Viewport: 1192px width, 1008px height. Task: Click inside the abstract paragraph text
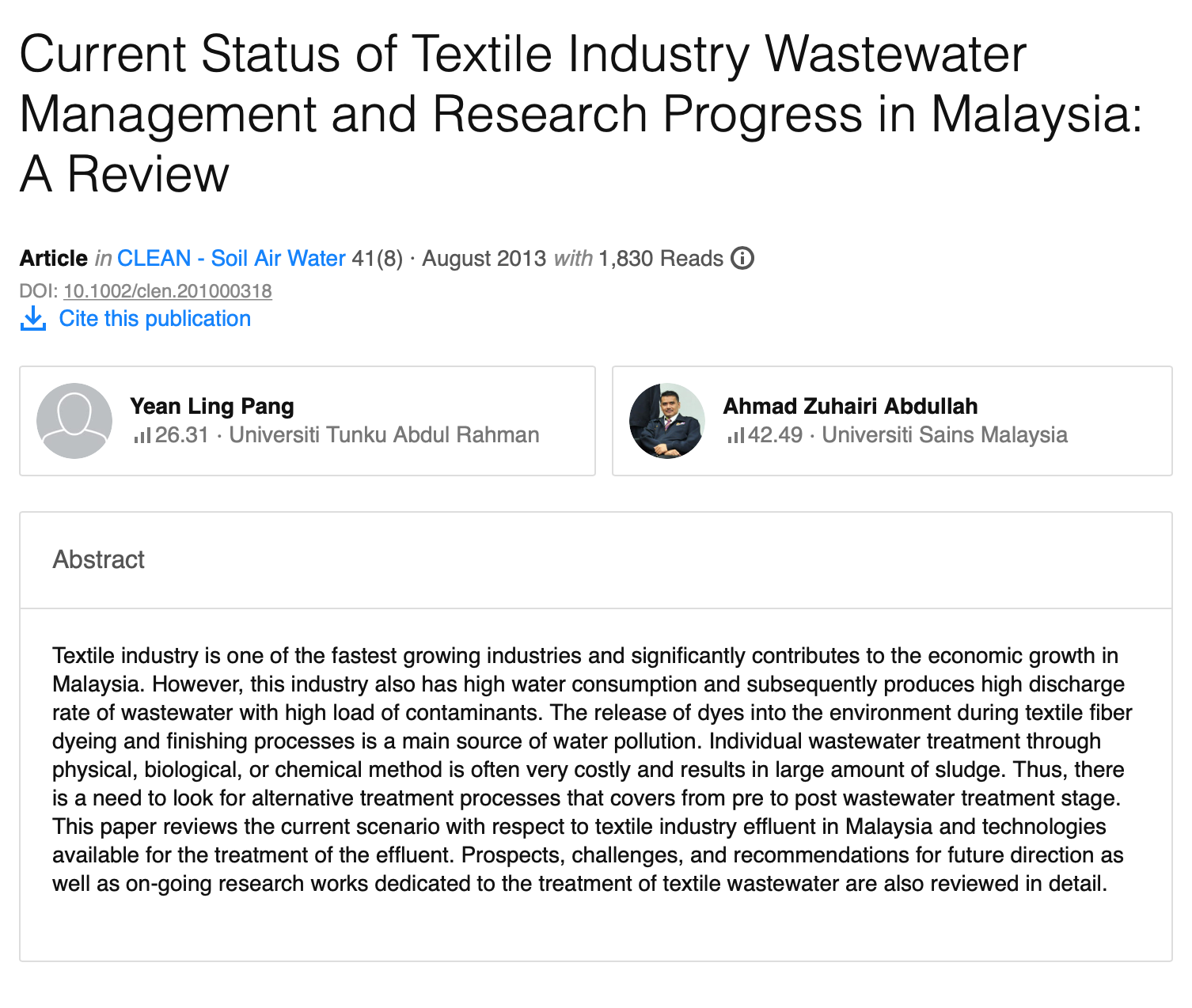pyautogui.click(x=592, y=770)
